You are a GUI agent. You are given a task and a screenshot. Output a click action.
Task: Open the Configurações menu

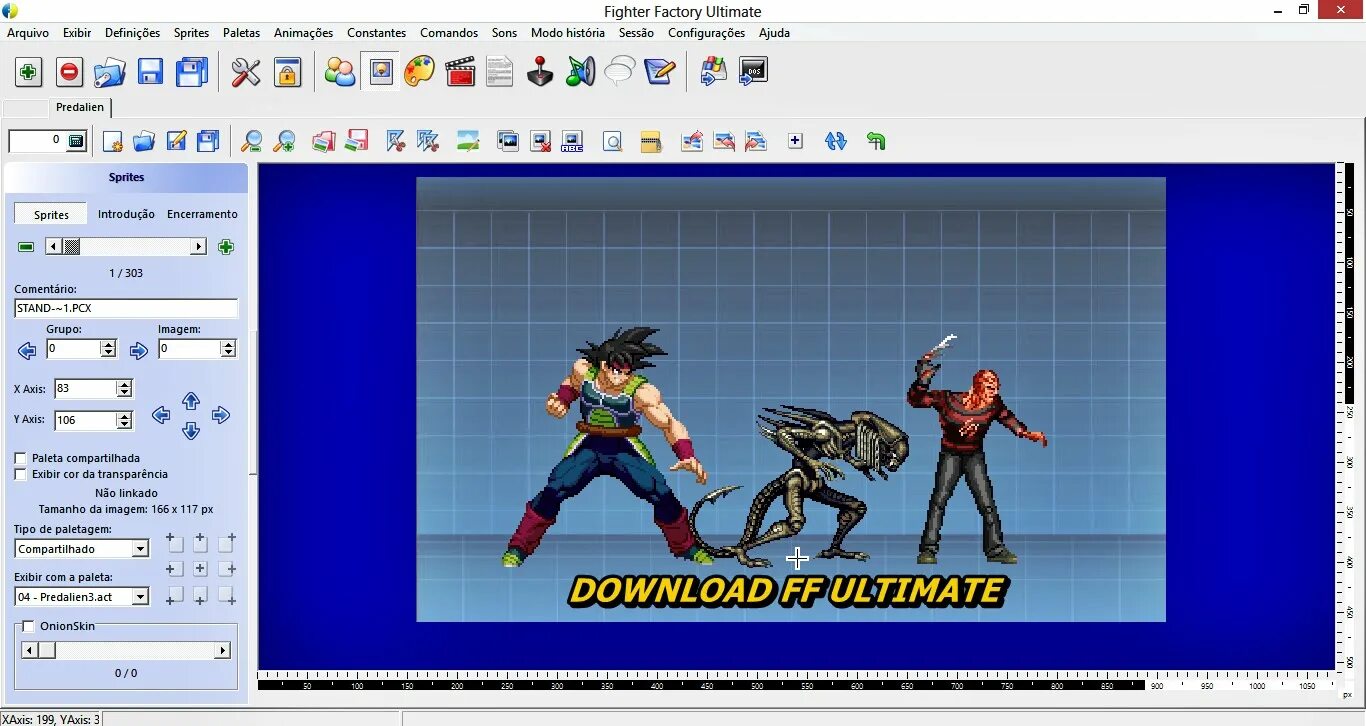point(706,33)
